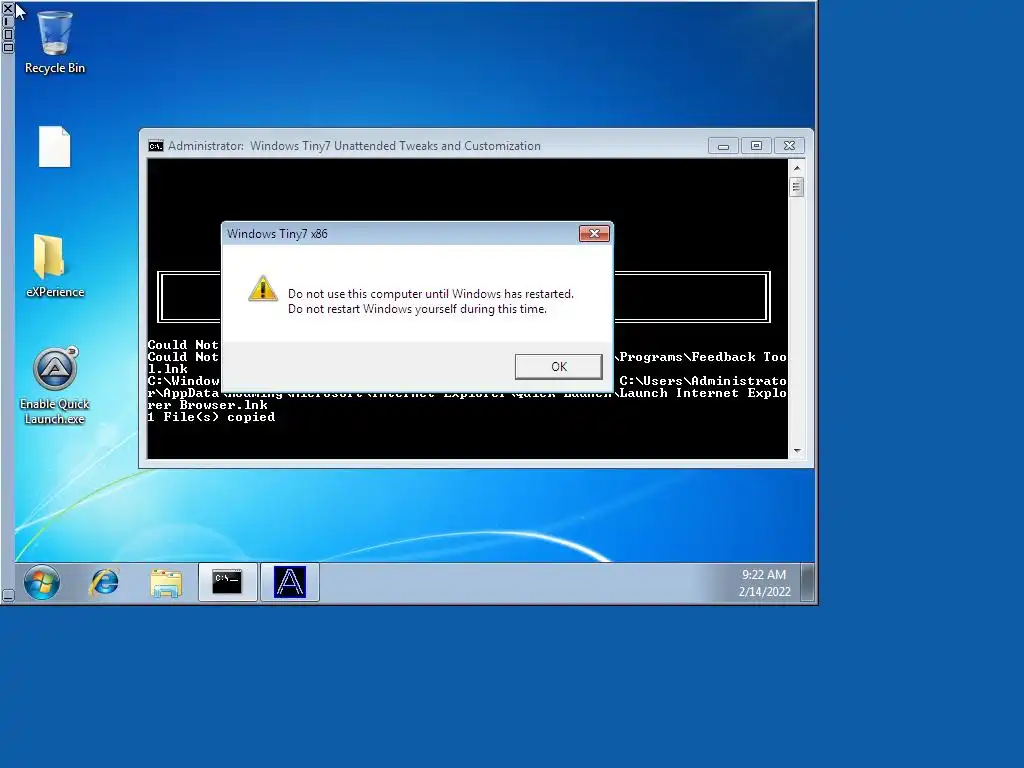Click the Show Desktop strip beside the clock

coord(807,582)
